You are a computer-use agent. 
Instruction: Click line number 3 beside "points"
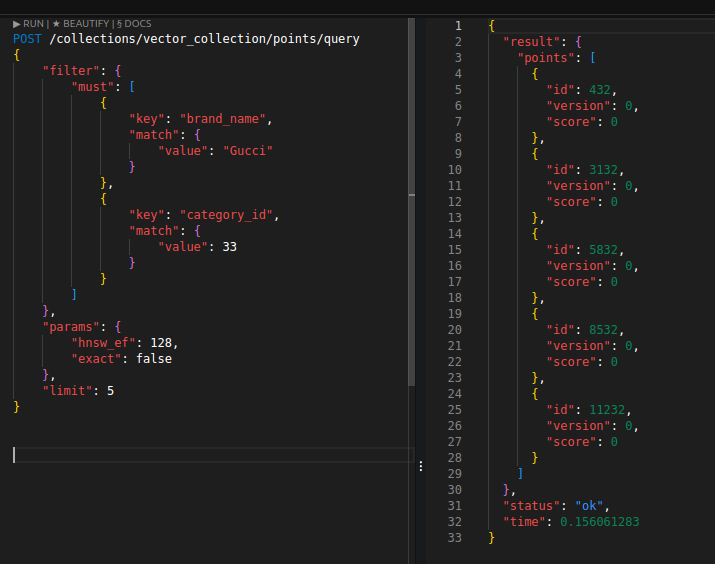pos(457,57)
